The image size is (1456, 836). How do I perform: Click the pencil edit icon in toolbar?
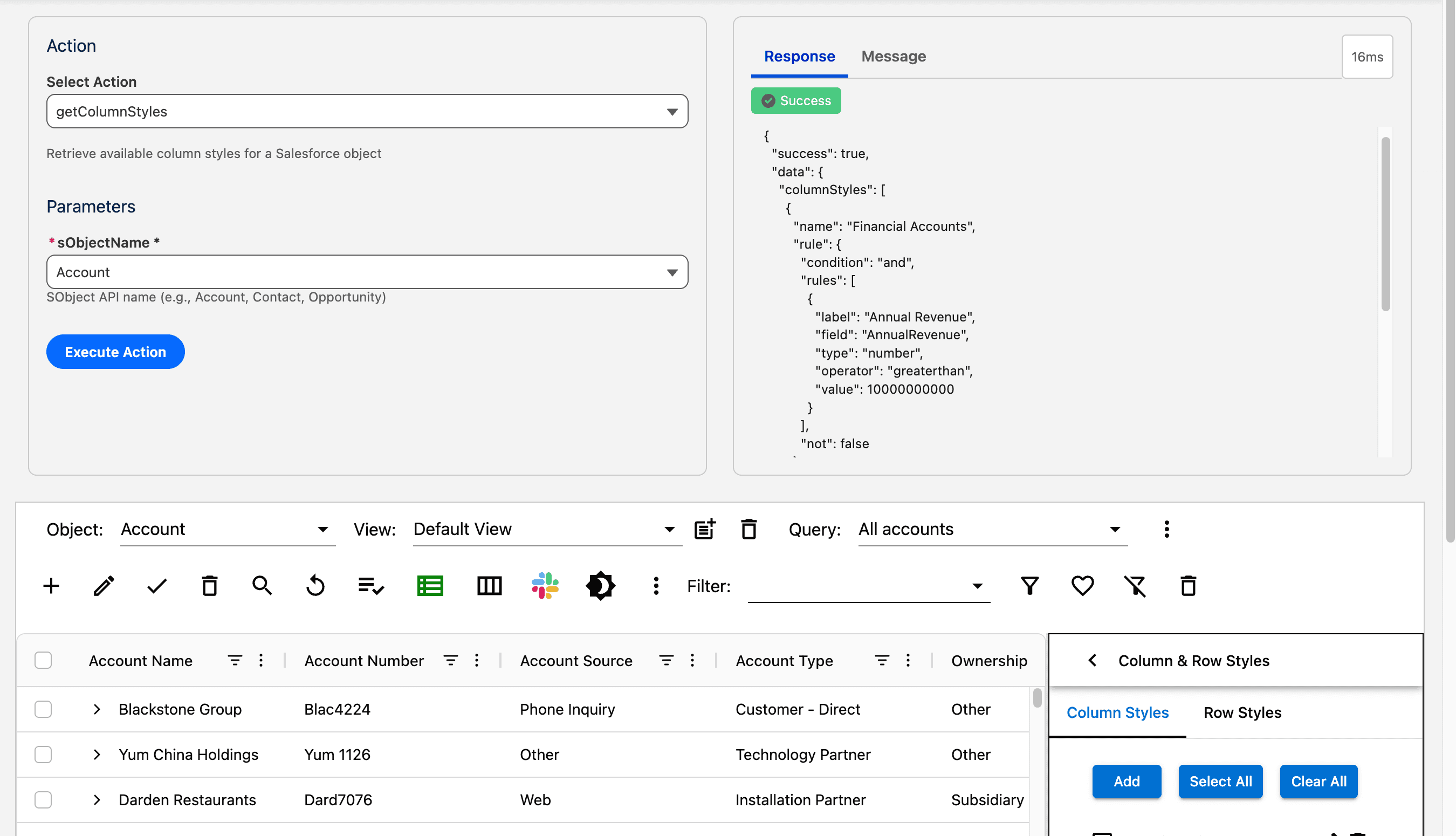click(104, 586)
